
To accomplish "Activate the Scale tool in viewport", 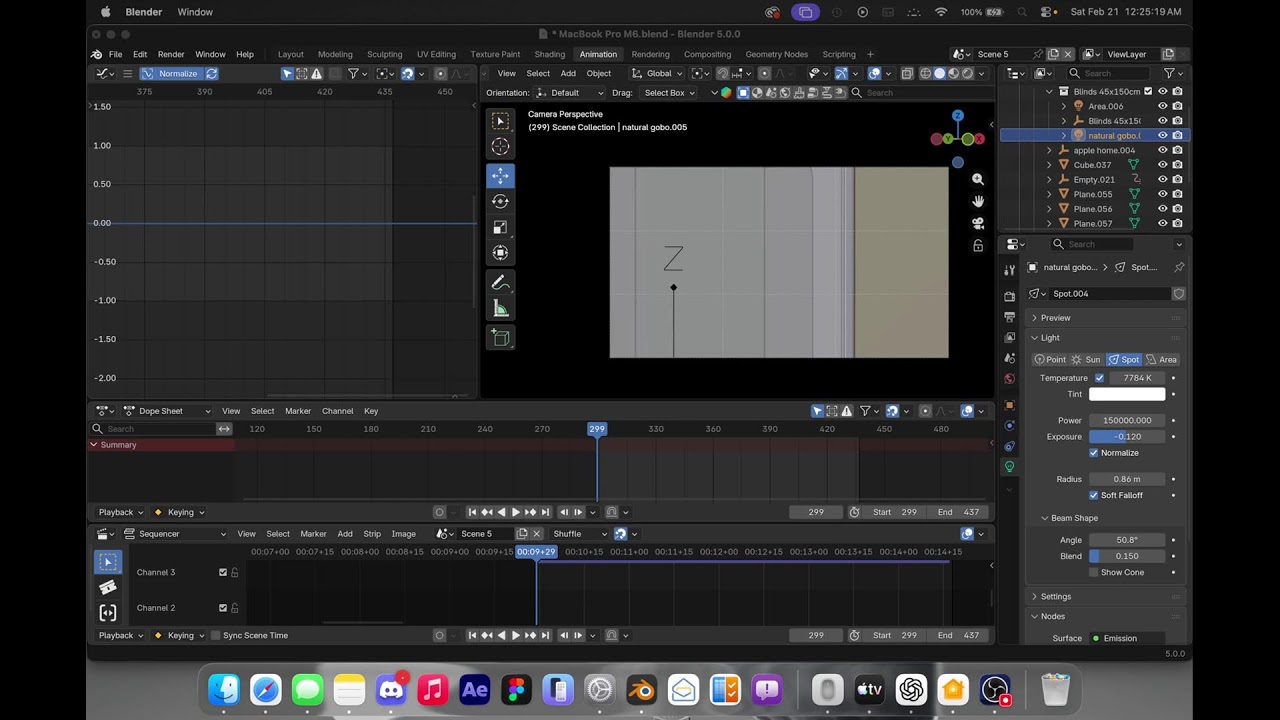I will tap(500, 227).
